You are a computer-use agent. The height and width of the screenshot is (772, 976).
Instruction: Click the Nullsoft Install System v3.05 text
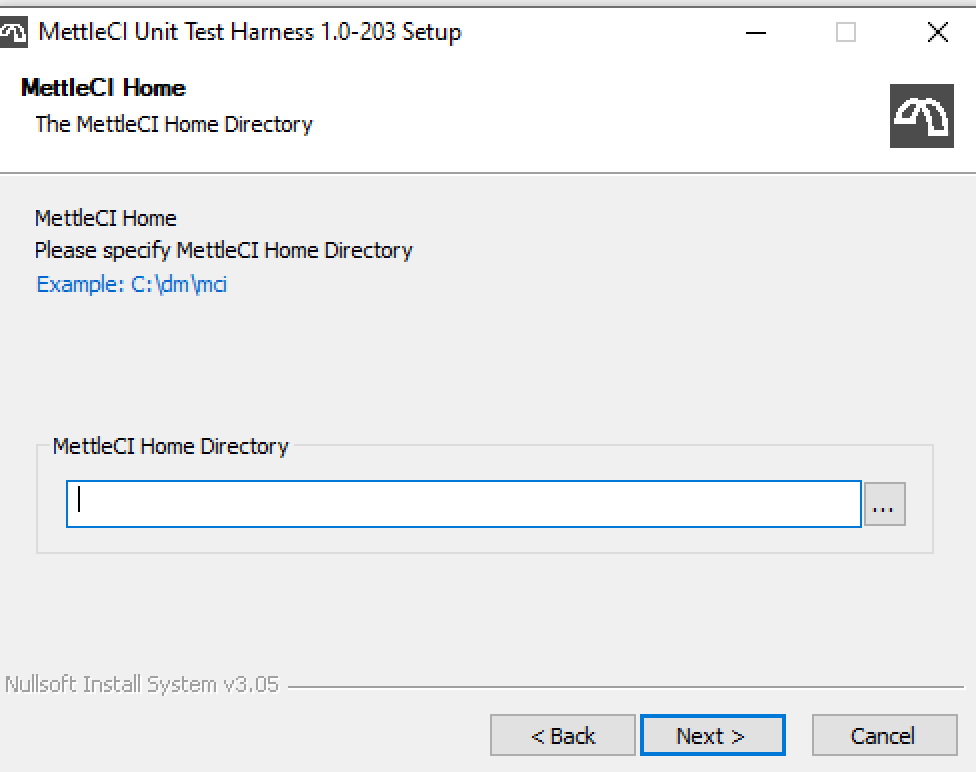point(142,685)
